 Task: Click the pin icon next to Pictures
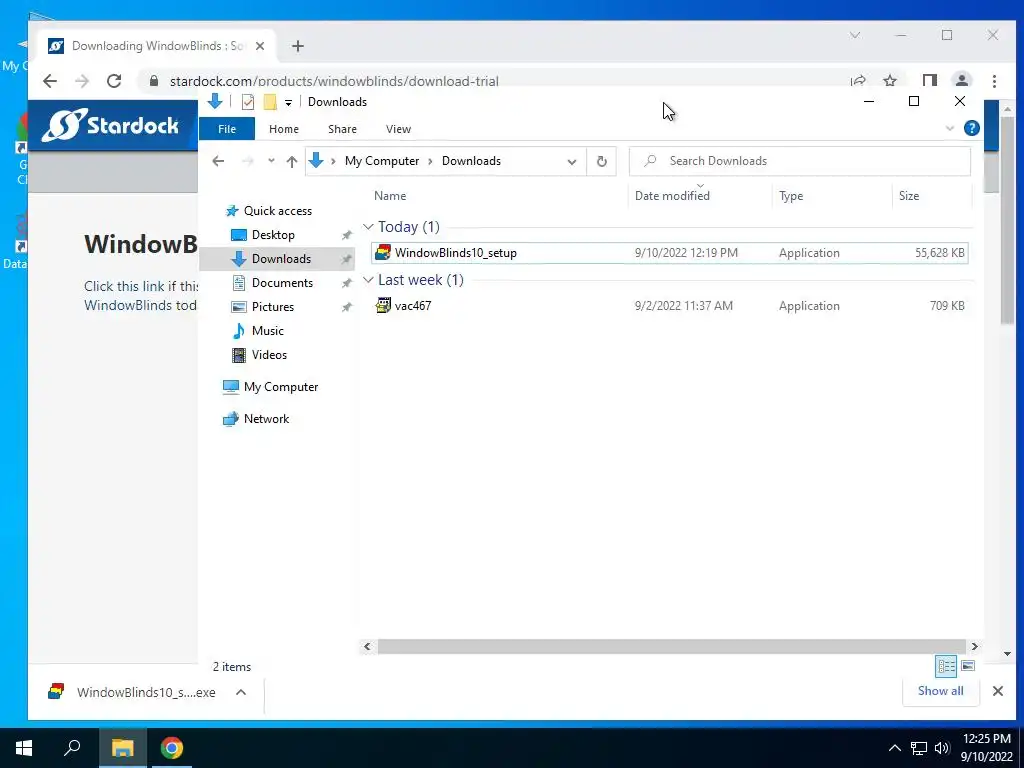tap(347, 308)
